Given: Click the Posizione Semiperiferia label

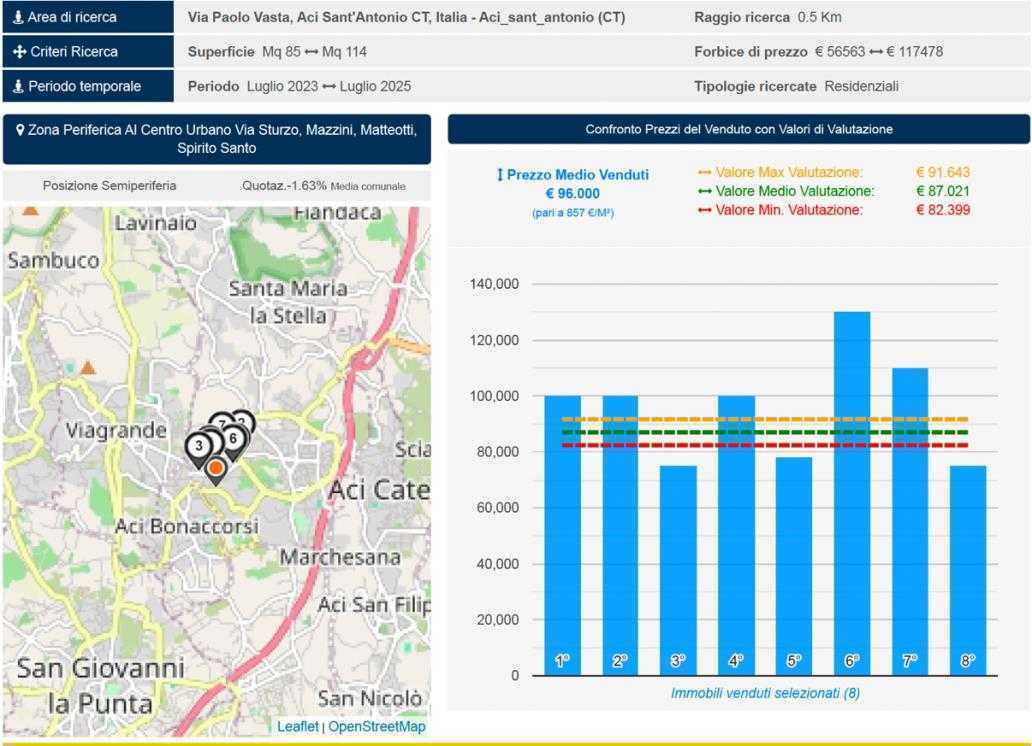Looking at the screenshot, I should pyautogui.click(x=109, y=186).
